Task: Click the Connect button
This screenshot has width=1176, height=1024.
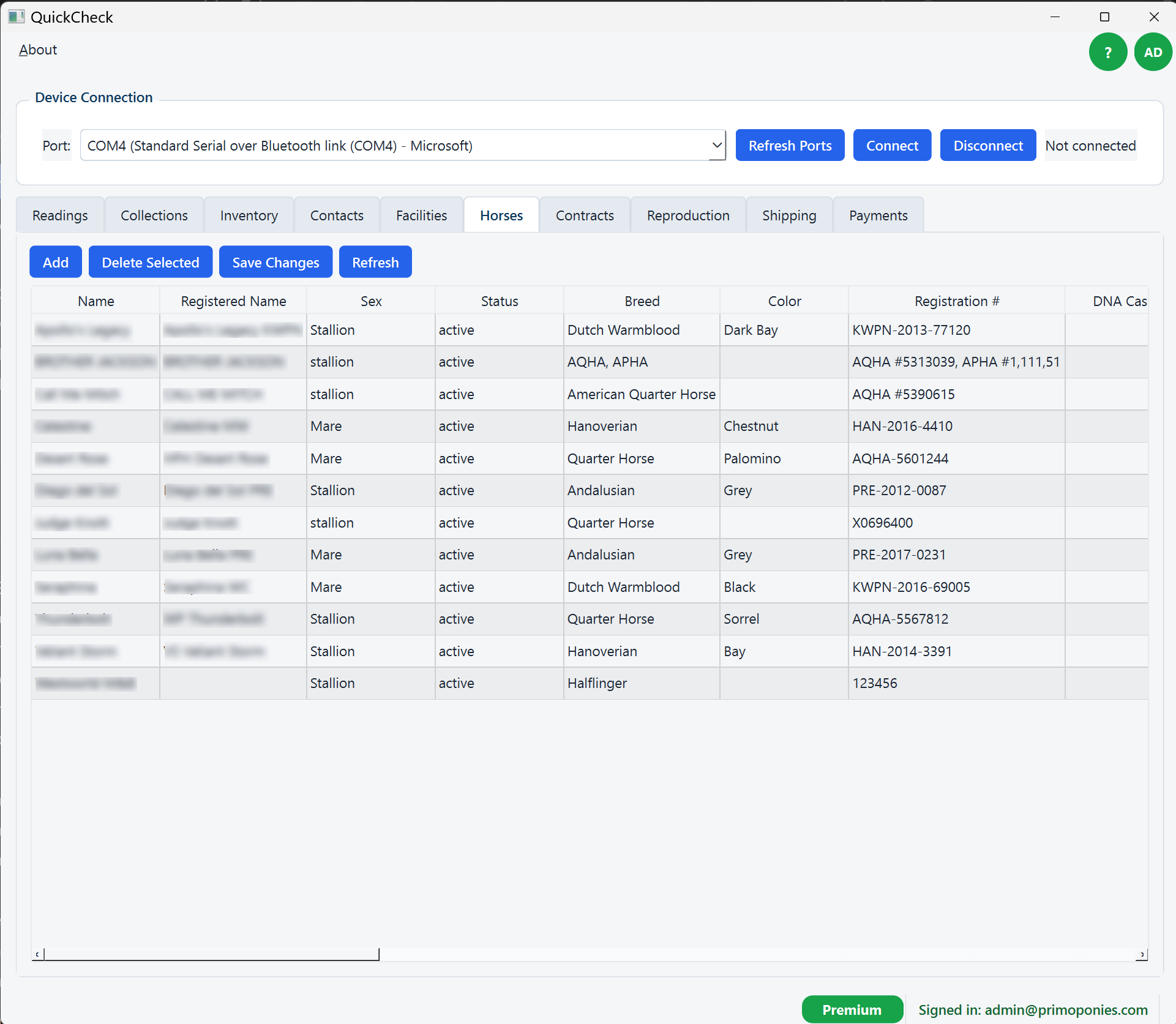Action: 892,145
